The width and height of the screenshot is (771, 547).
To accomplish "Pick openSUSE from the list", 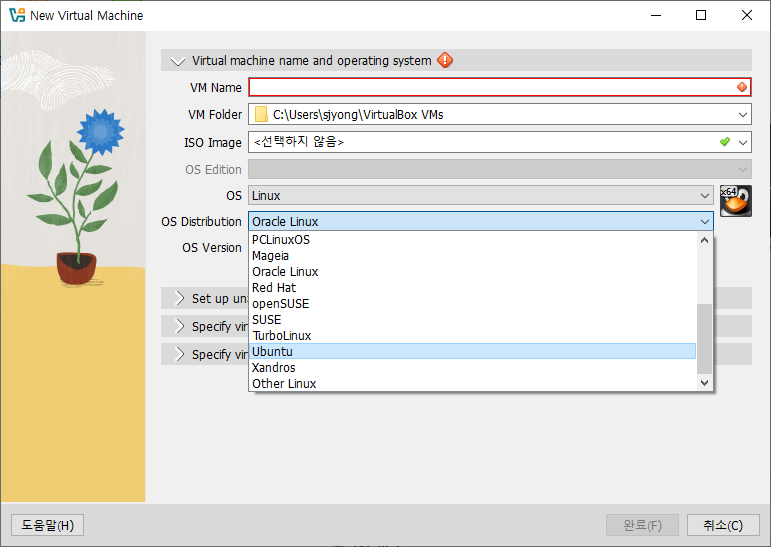I will coord(473,304).
